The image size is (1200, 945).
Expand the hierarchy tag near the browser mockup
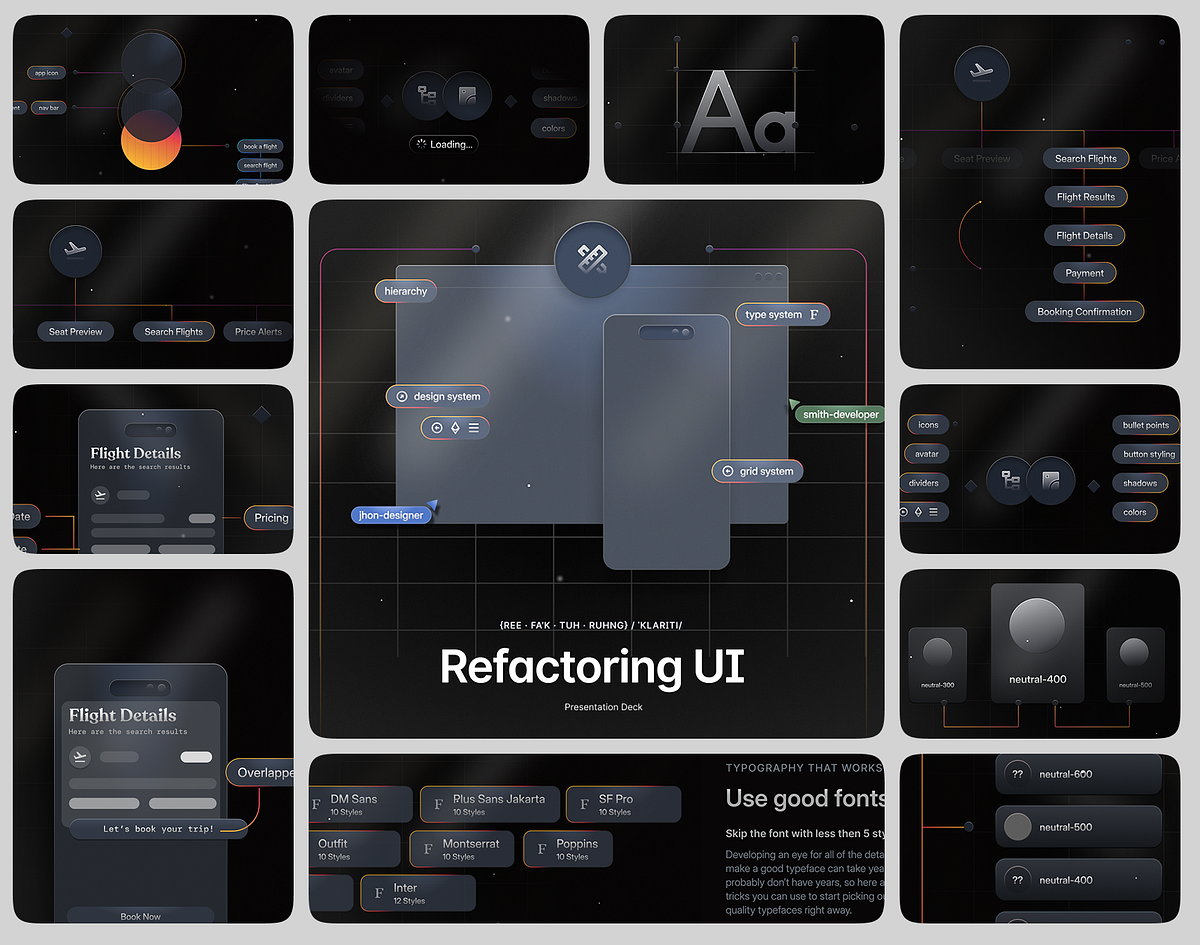coord(405,291)
